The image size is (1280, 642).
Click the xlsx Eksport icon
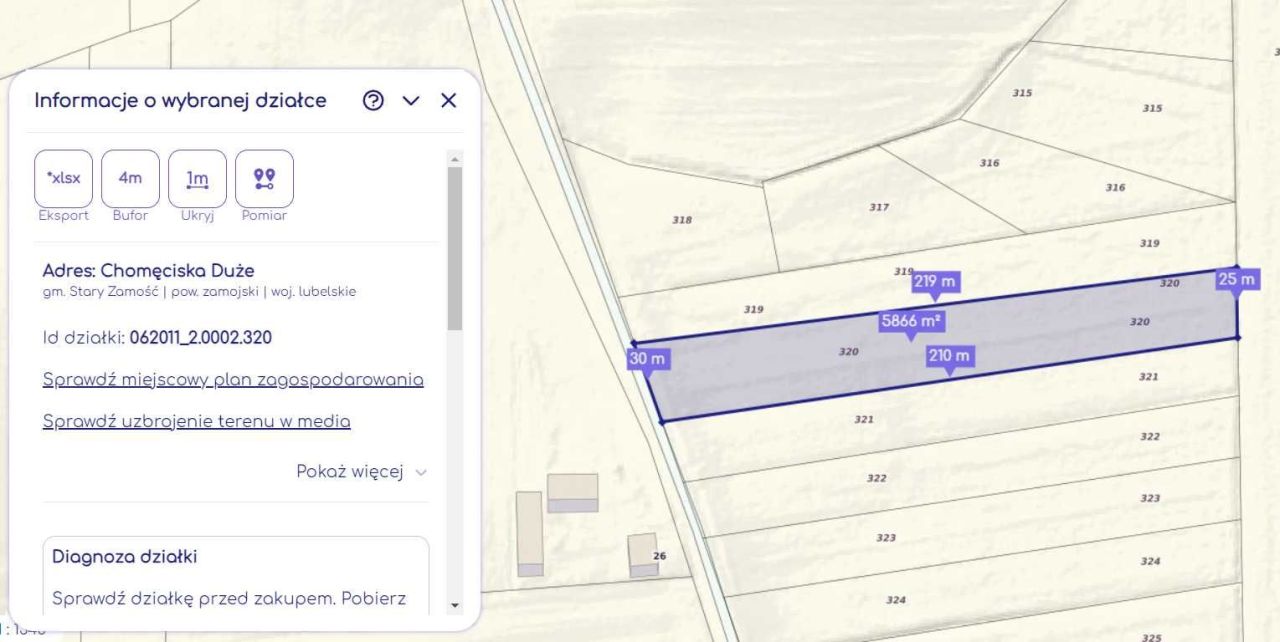64,179
